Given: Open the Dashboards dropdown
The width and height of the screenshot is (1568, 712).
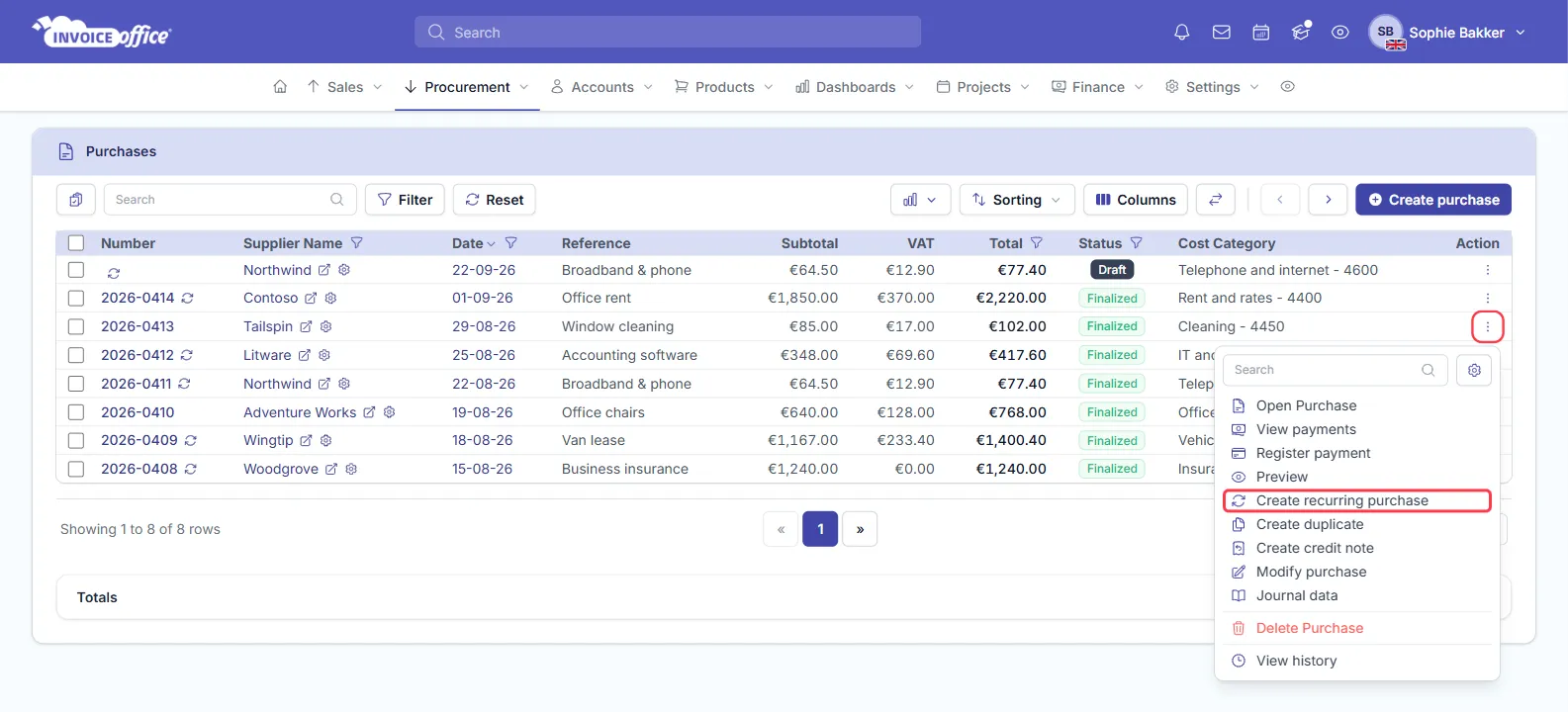Looking at the screenshot, I should point(855,87).
